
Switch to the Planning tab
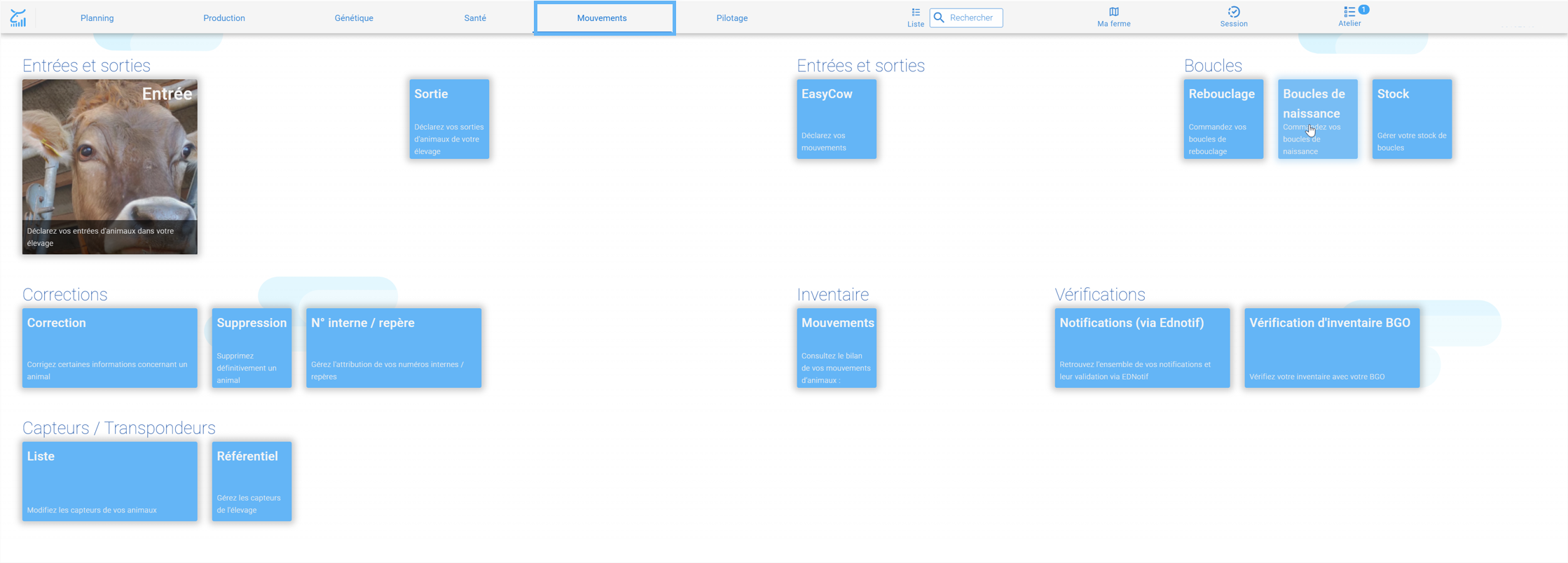97,18
